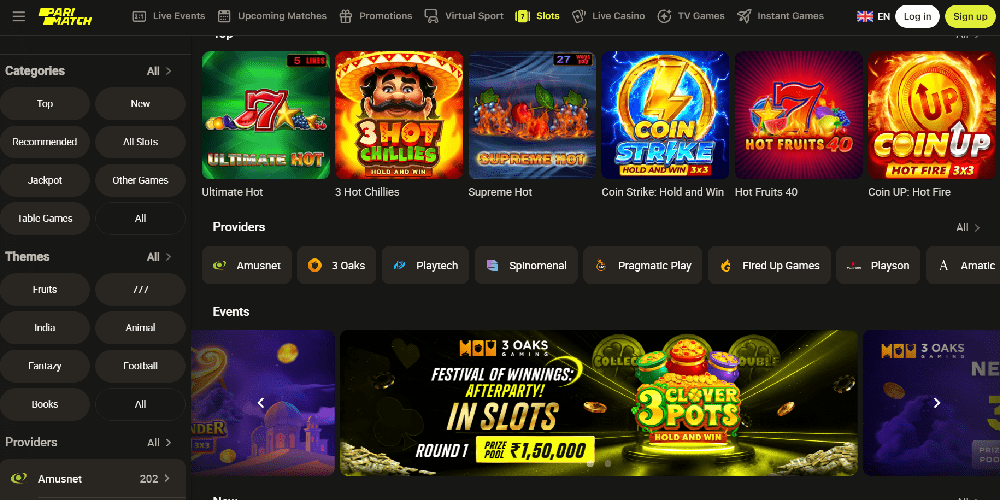The image size is (1000, 500).
Task: Click the Parimatch logo
Action: point(65,17)
